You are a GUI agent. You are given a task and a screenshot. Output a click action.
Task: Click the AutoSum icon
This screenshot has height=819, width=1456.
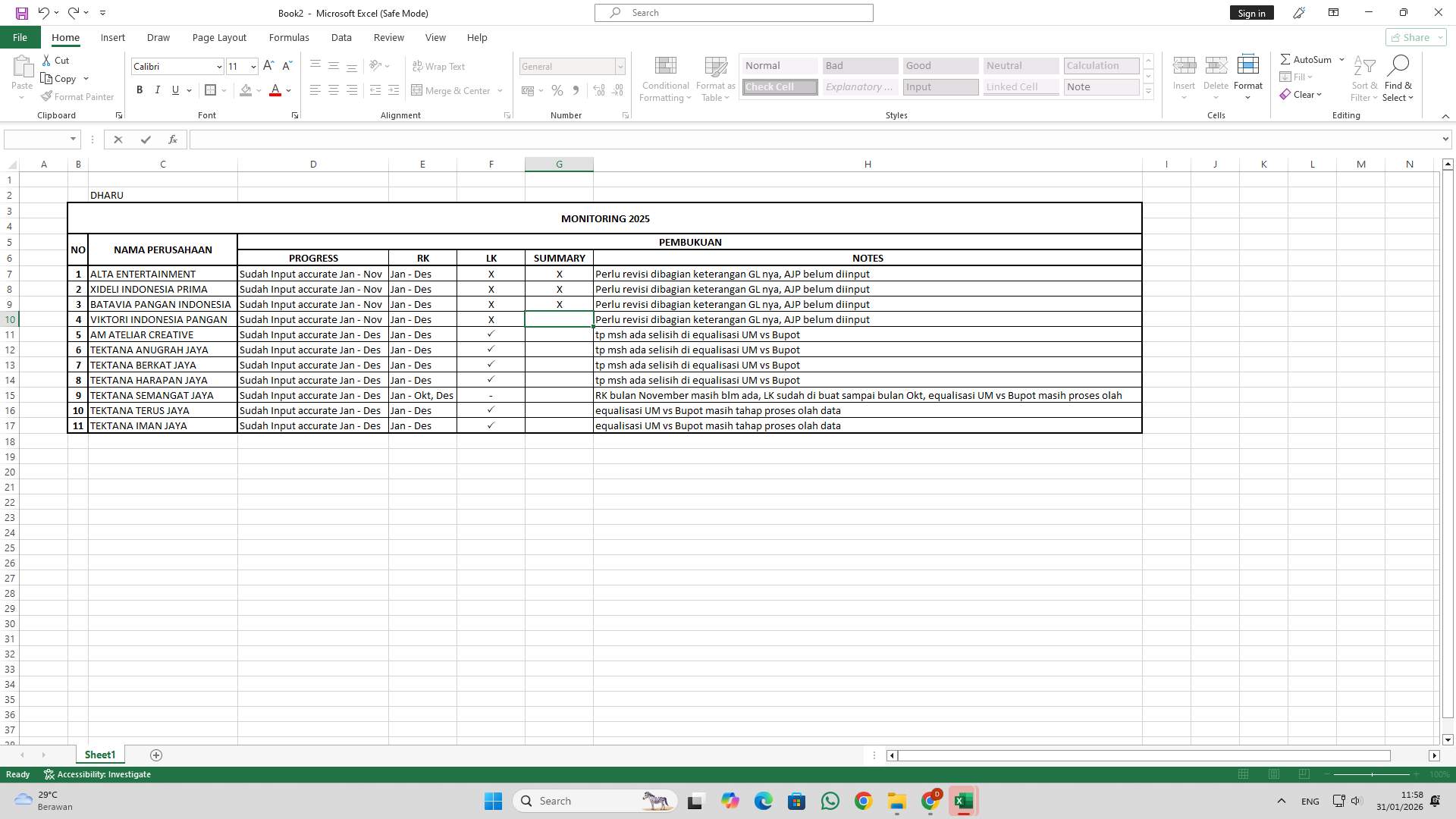[x=1287, y=58]
